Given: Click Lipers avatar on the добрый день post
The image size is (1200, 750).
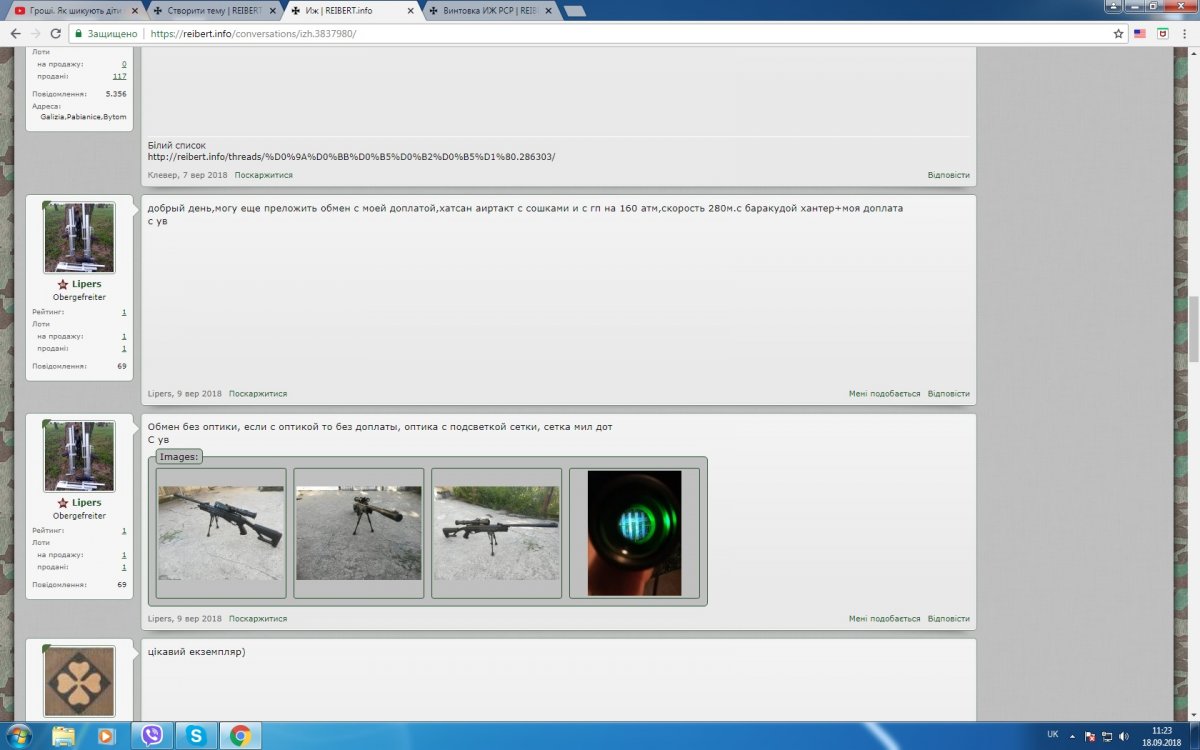Looking at the screenshot, I should (79, 238).
